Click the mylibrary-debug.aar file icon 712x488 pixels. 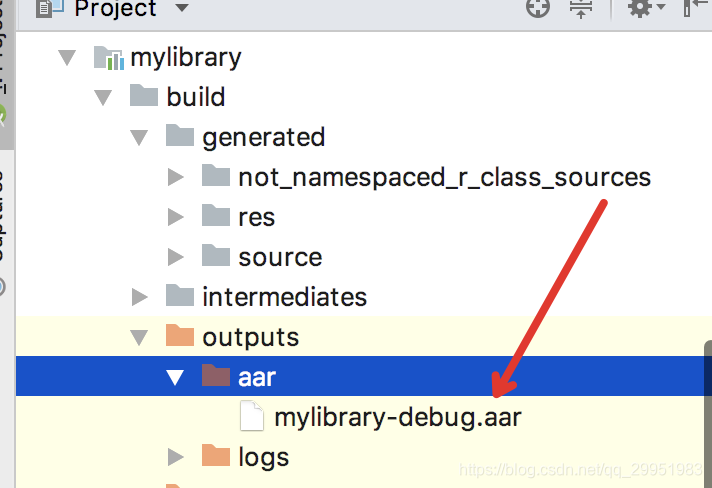(x=252, y=415)
